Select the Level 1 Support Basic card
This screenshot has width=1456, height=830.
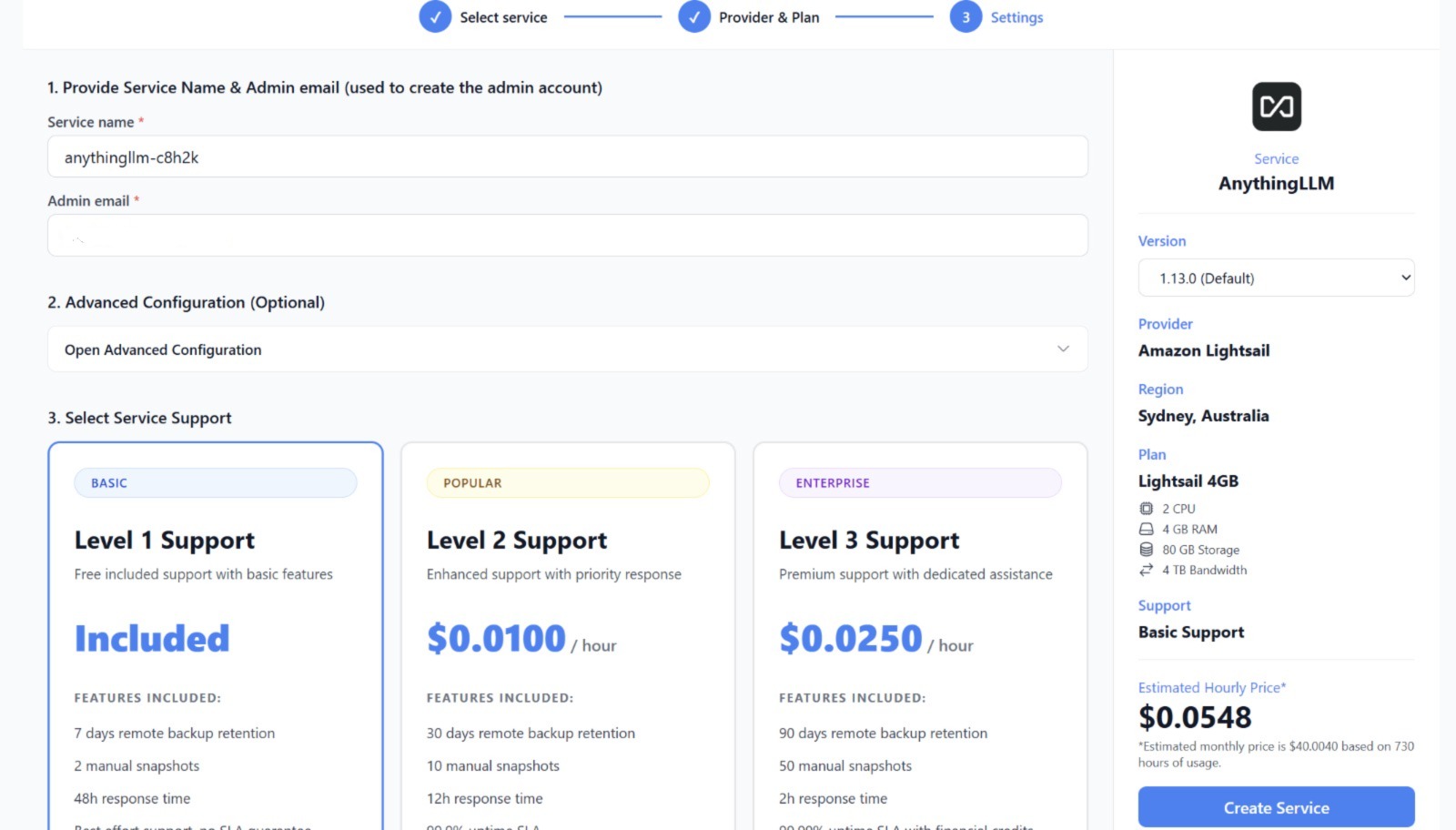click(x=216, y=636)
